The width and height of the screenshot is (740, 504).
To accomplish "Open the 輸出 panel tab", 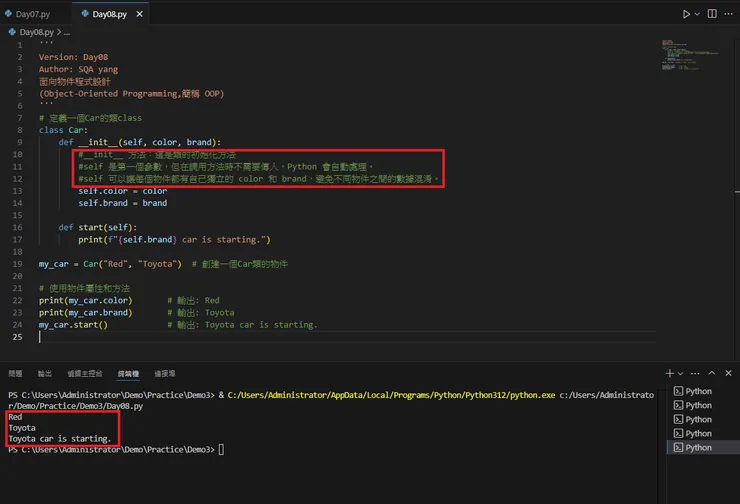I will pos(45,373).
